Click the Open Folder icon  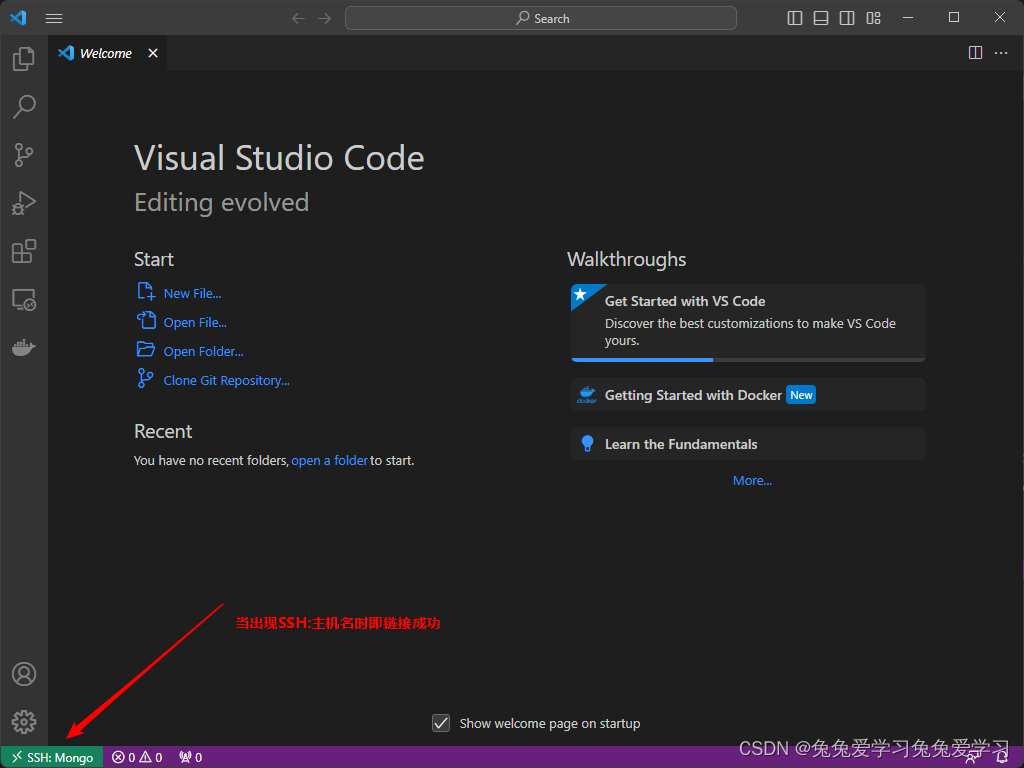(x=146, y=349)
